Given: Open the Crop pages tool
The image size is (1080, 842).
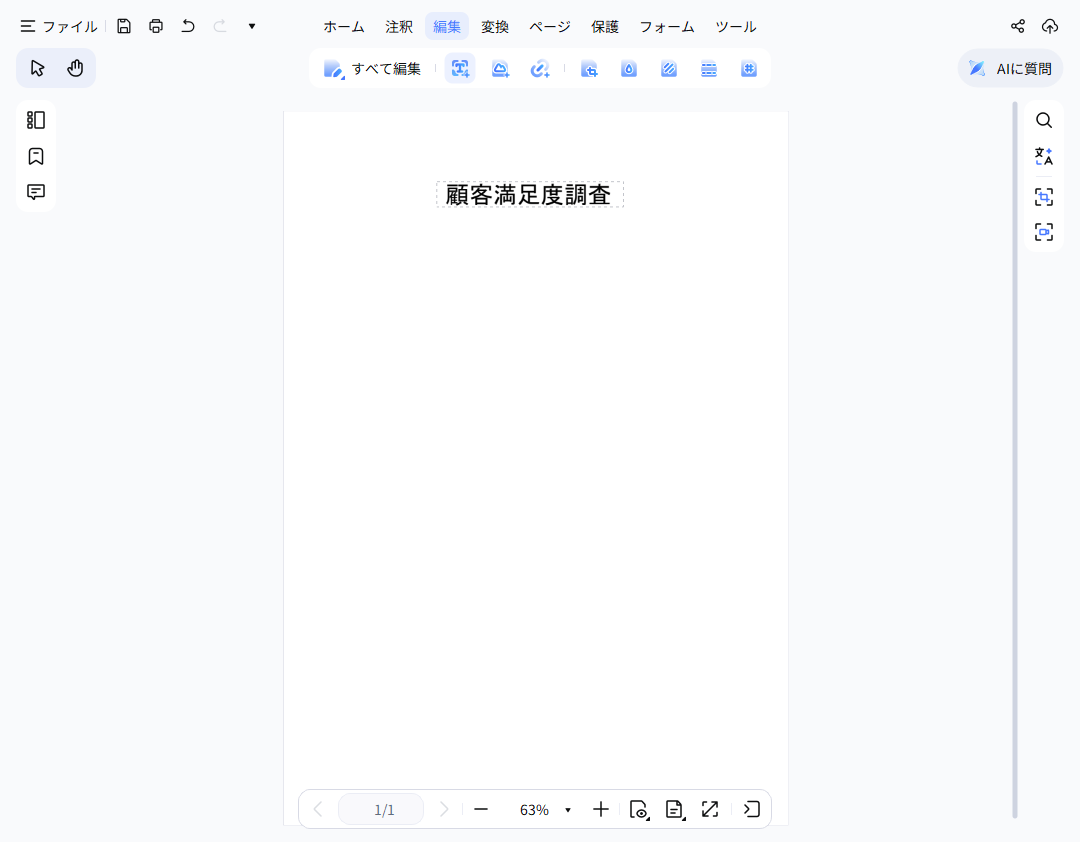Looking at the screenshot, I should (590, 68).
